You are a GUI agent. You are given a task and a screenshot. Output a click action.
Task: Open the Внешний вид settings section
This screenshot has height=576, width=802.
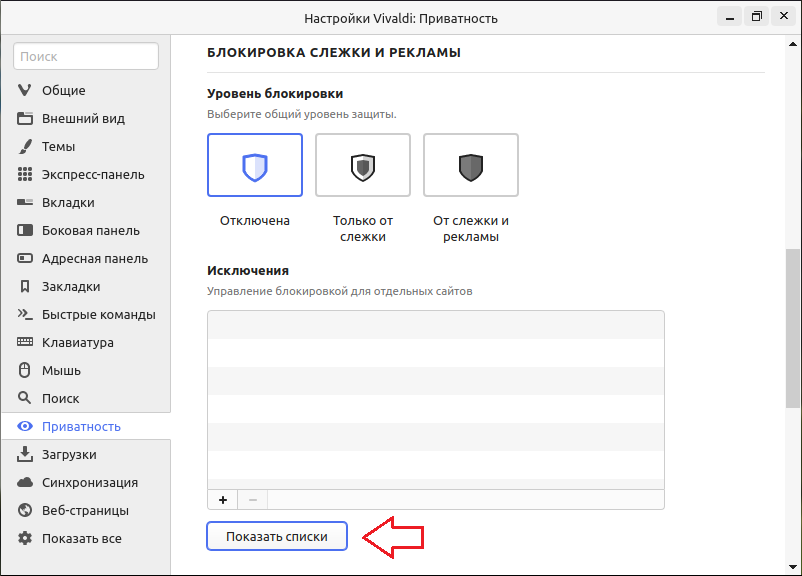(x=86, y=118)
